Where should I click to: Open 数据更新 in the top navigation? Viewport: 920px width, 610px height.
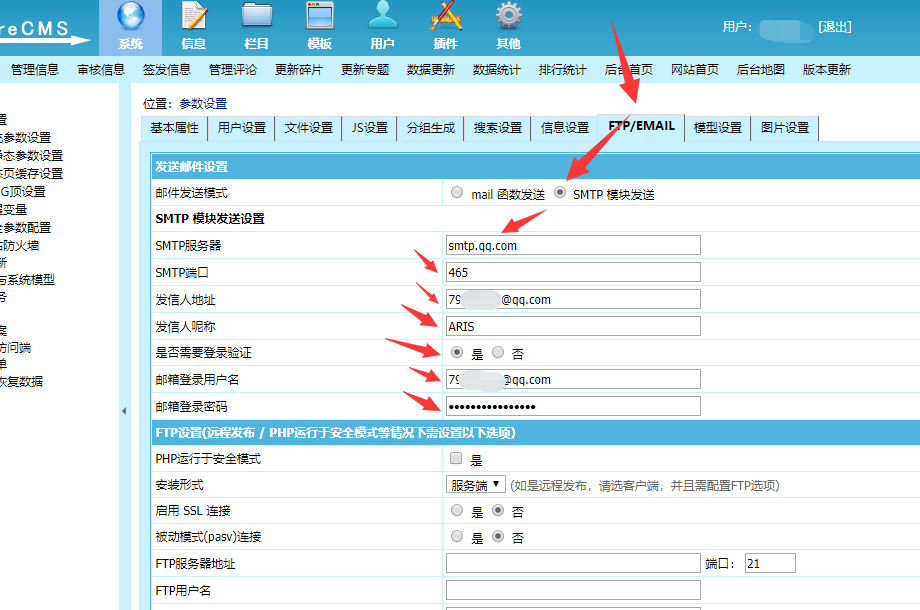click(x=430, y=70)
